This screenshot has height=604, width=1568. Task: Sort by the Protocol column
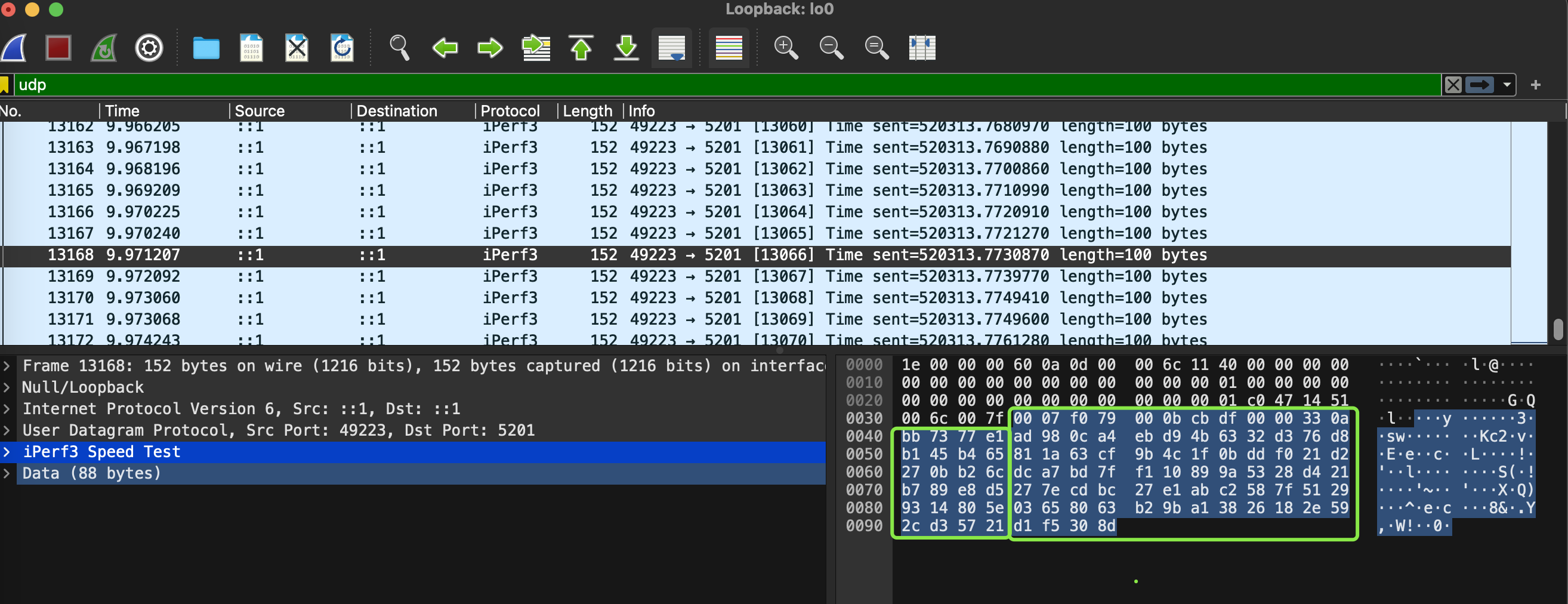(x=516, y=111)
